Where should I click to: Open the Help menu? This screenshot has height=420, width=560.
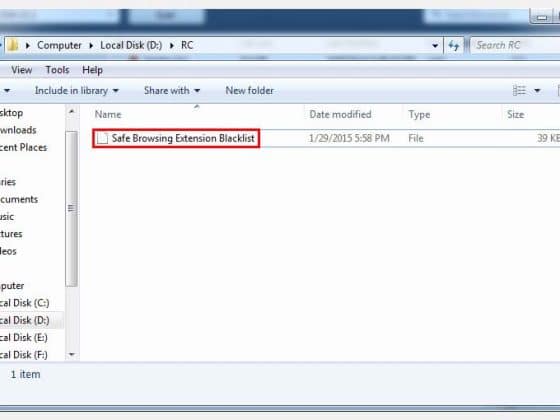pyautogui.click(x=92, y=70)
